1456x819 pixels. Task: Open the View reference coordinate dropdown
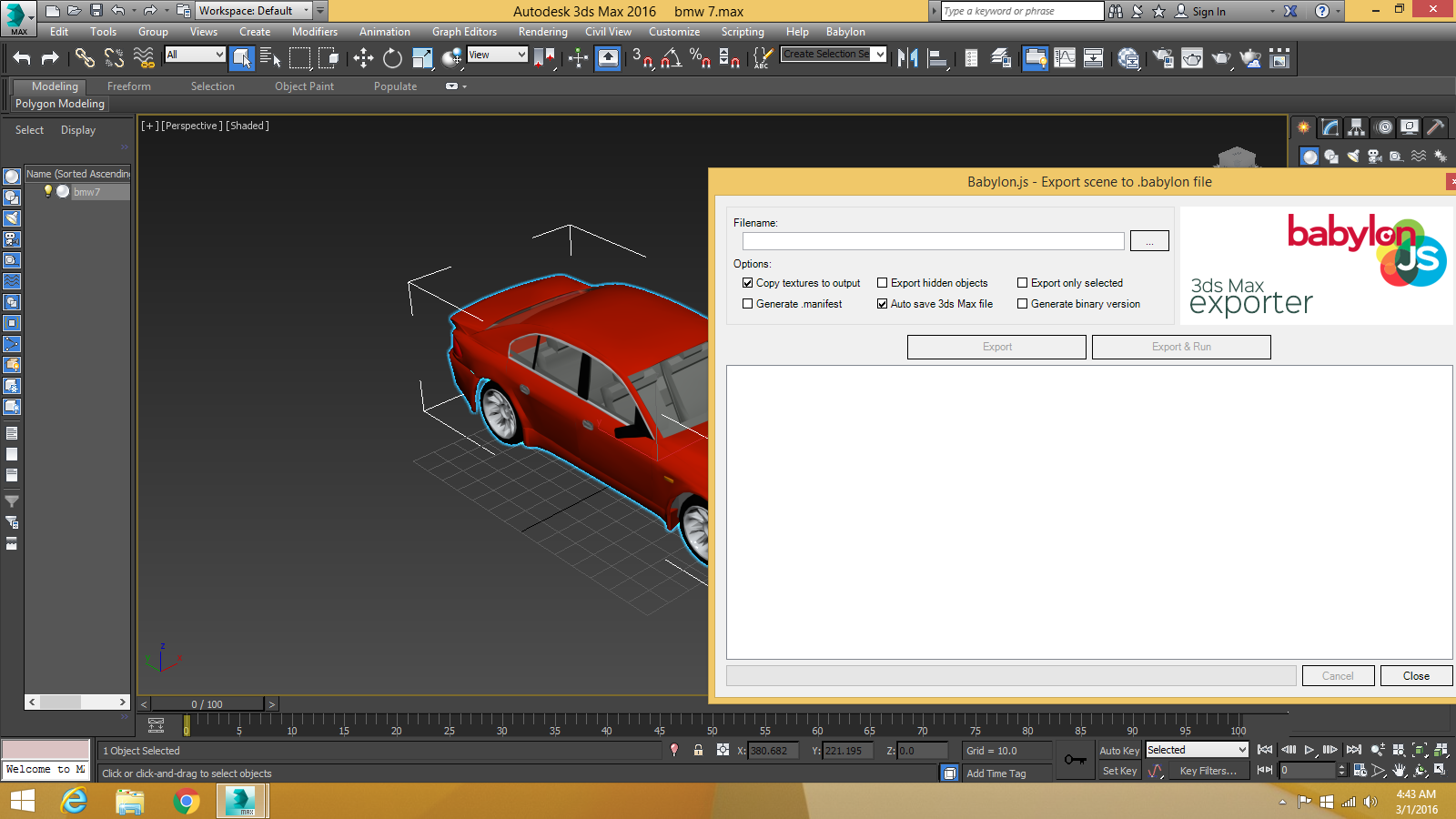pos(497,55)
